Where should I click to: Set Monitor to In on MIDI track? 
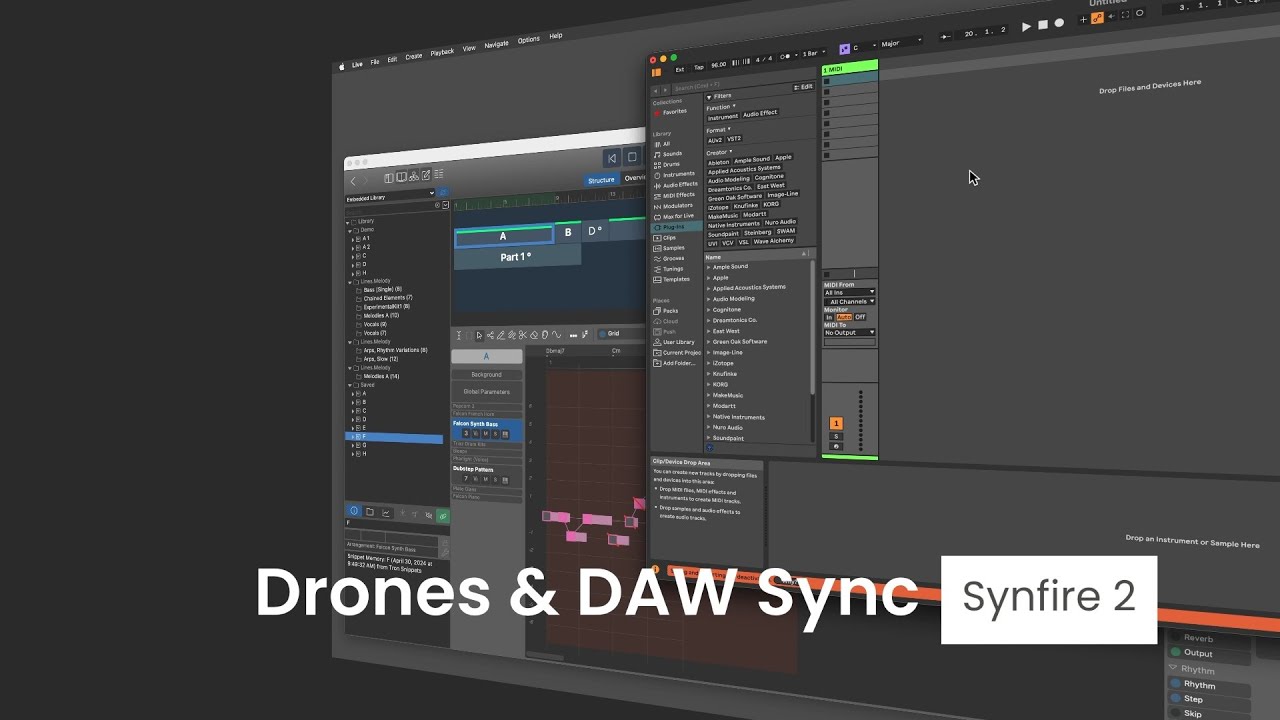[829, 317]
